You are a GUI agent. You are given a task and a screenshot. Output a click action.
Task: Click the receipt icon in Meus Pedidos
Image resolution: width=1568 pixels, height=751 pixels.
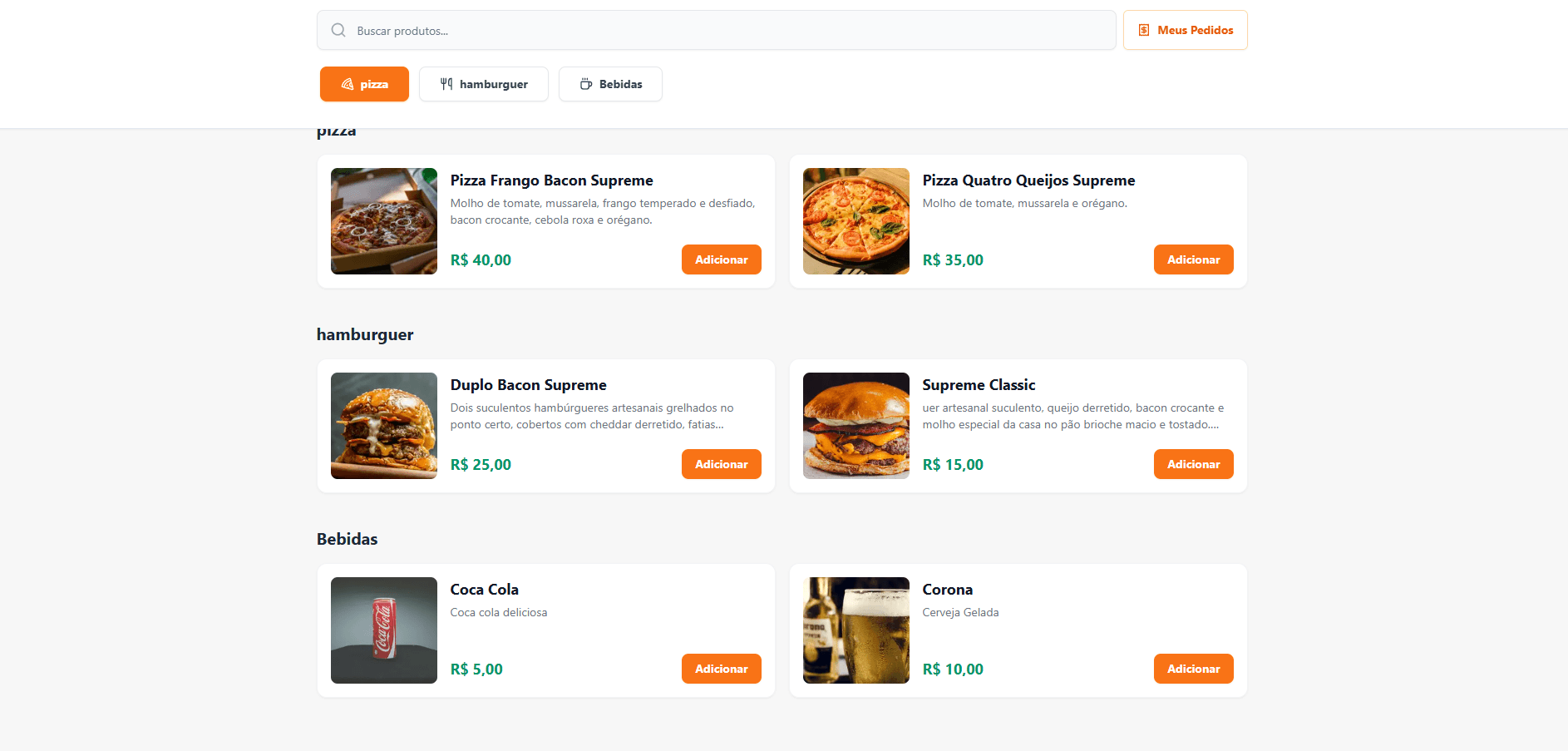tap(1144, 30)
